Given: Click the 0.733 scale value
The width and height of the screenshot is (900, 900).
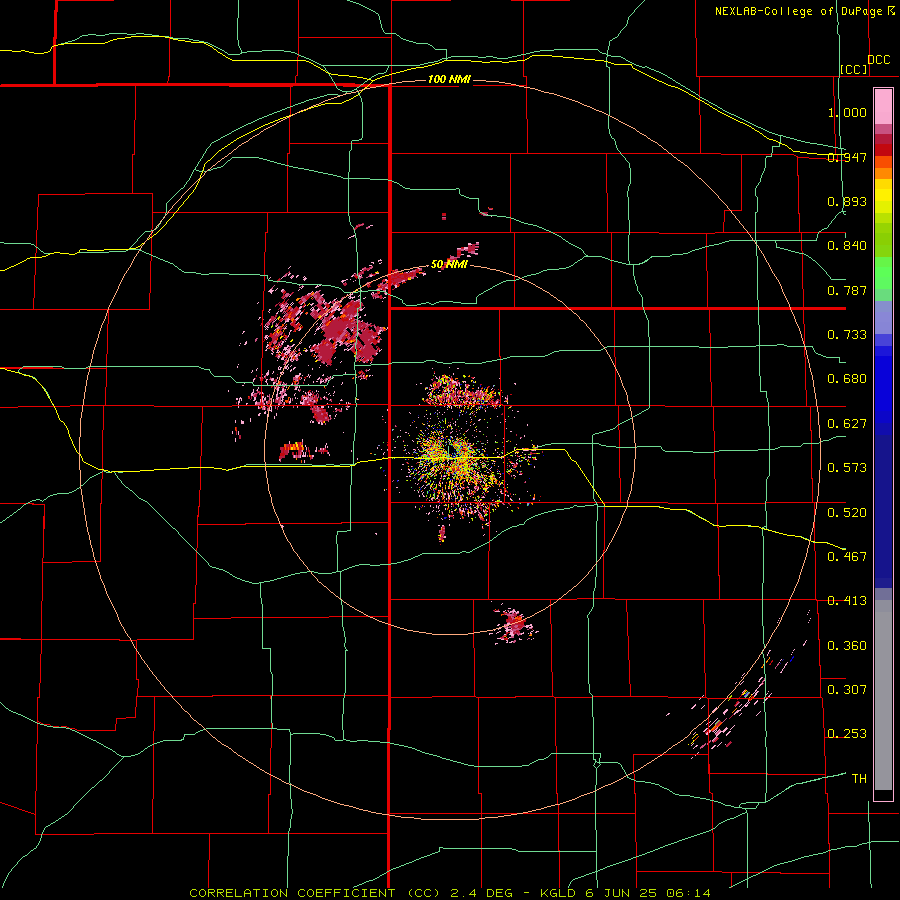Looking at the screenshot, I should (847, 335).
